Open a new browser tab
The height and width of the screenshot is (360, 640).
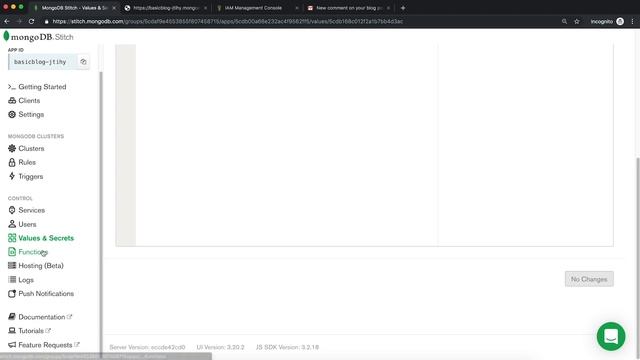tap(403, 8)
